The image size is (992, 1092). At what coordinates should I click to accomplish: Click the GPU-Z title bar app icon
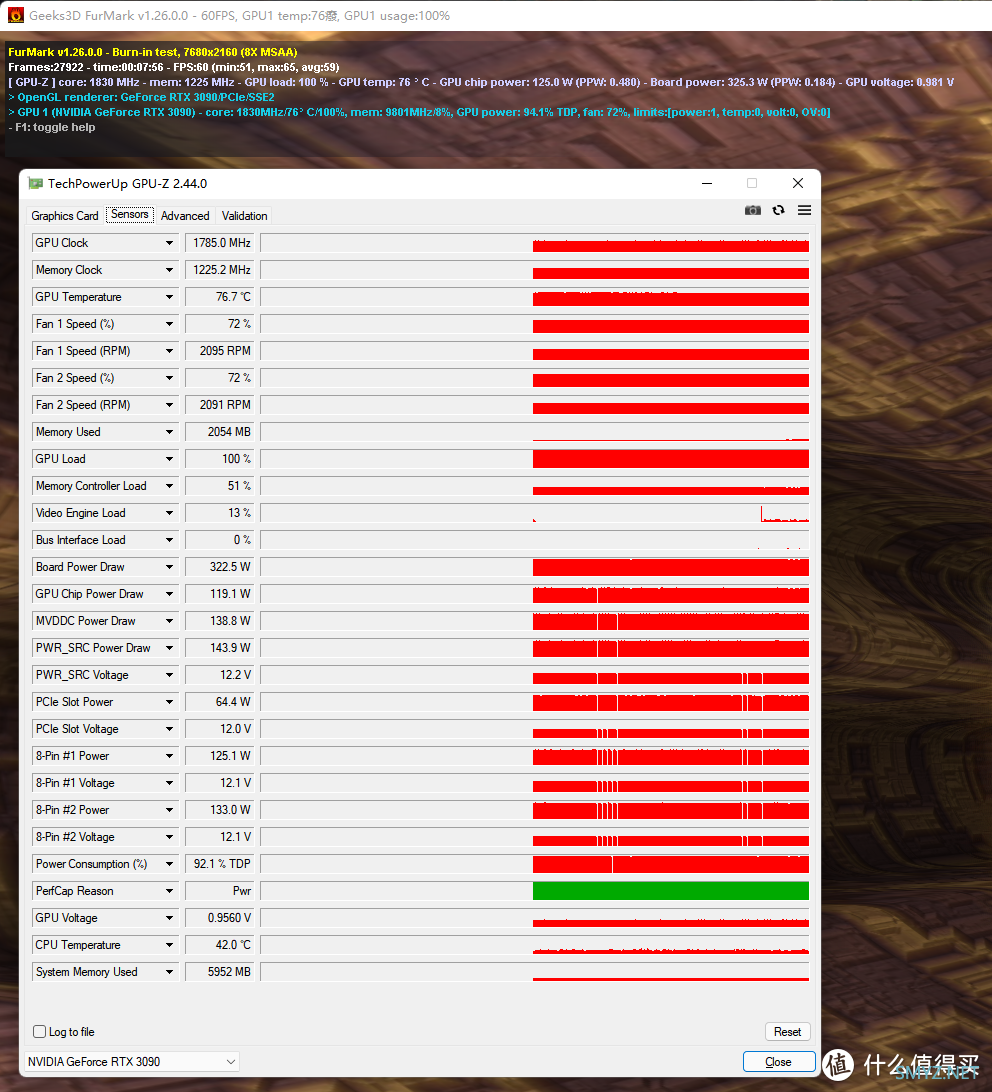pyautogui.click(x=35, y=184)
